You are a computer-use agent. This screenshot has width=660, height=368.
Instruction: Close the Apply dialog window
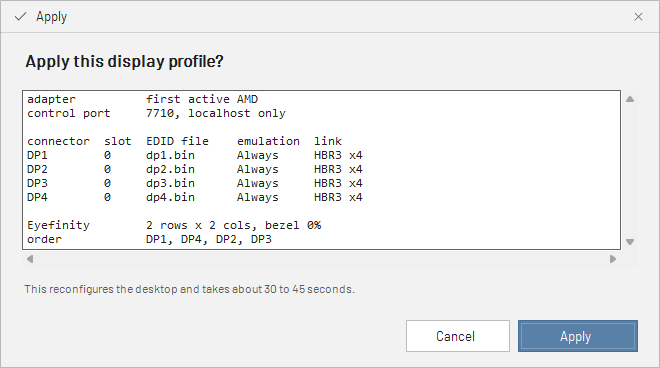coord(638,16)
